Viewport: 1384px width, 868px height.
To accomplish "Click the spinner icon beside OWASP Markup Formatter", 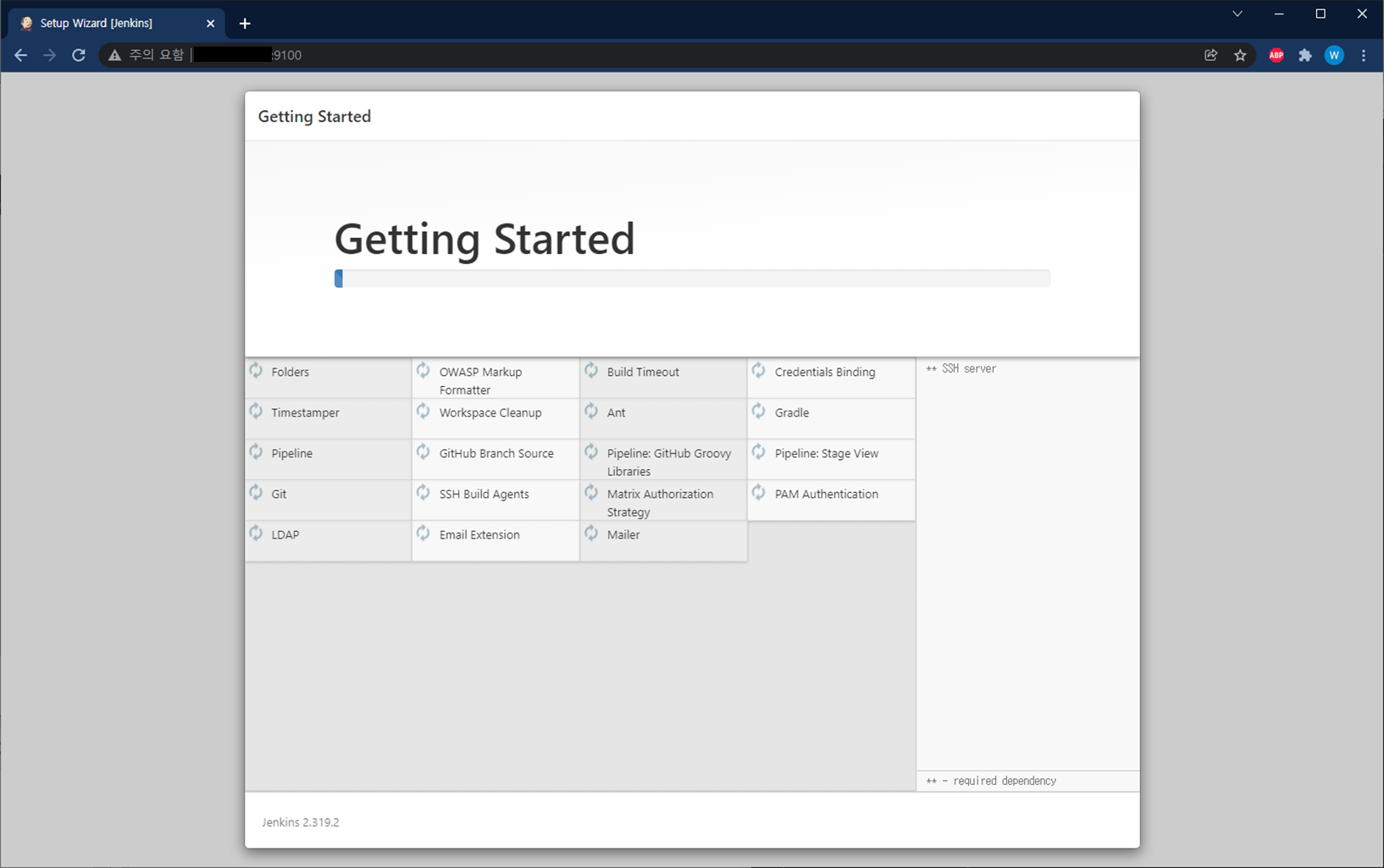I will 424,370.
